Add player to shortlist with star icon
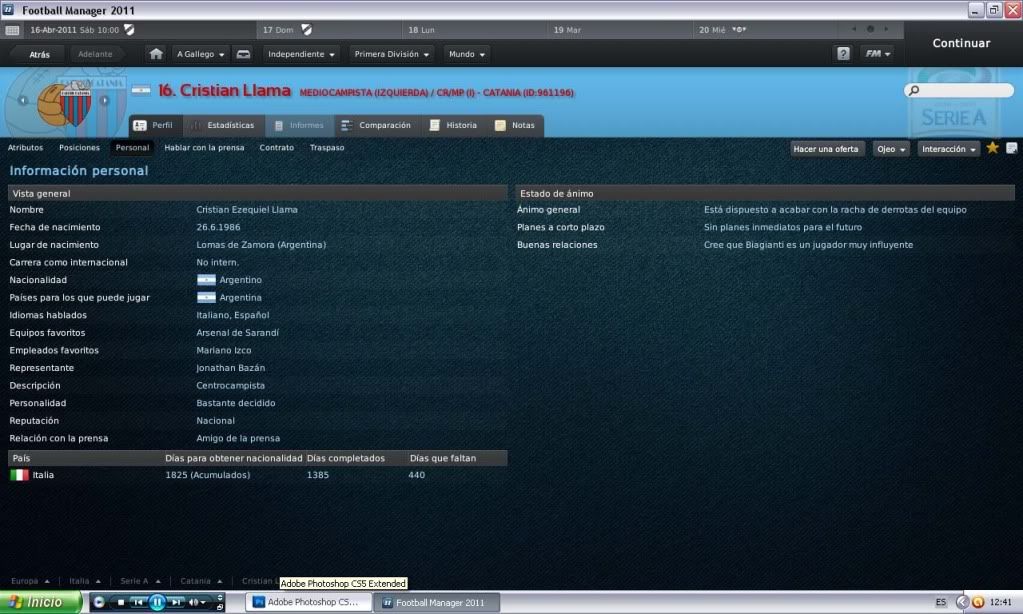This screenshot has height=614, width=1023. pyautogui.click(x=992, y=148)
